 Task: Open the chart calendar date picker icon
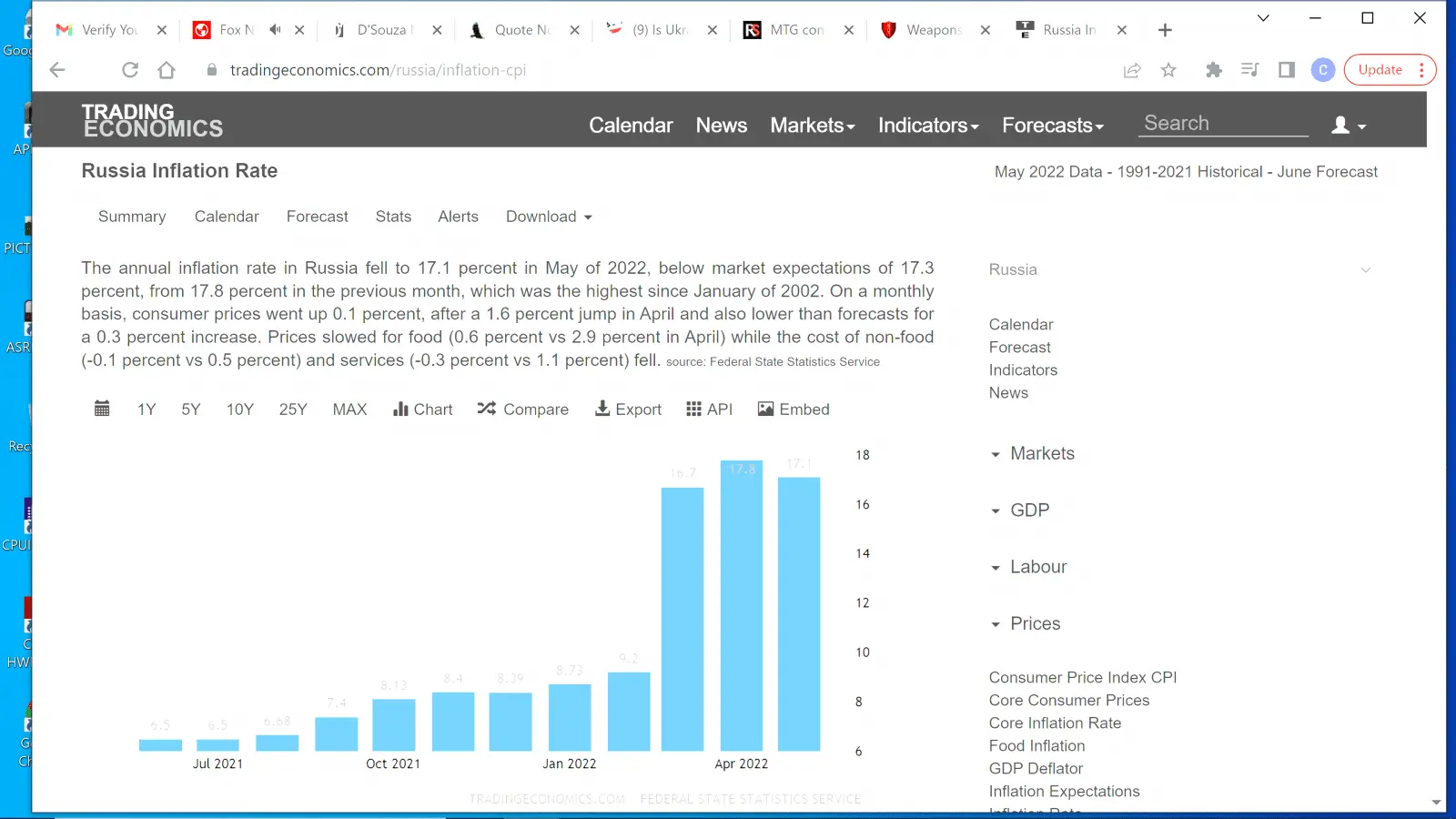pos(102,409)
